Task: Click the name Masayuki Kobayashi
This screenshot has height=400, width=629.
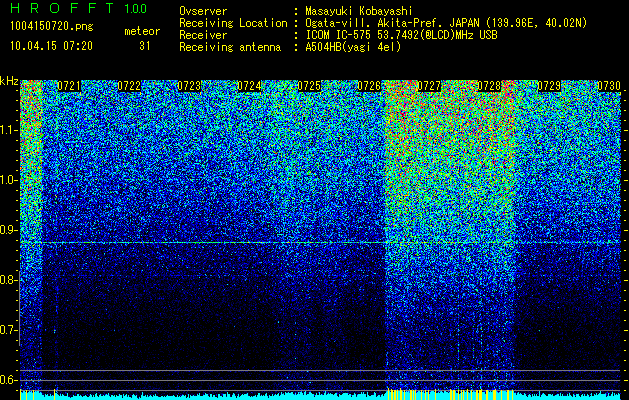Action: [x=359, y=11]
